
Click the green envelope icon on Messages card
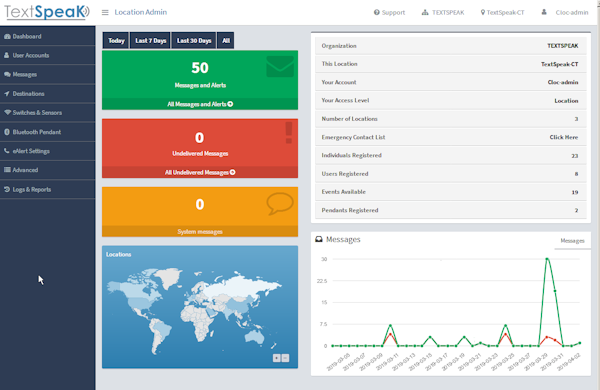pos(280,66)
